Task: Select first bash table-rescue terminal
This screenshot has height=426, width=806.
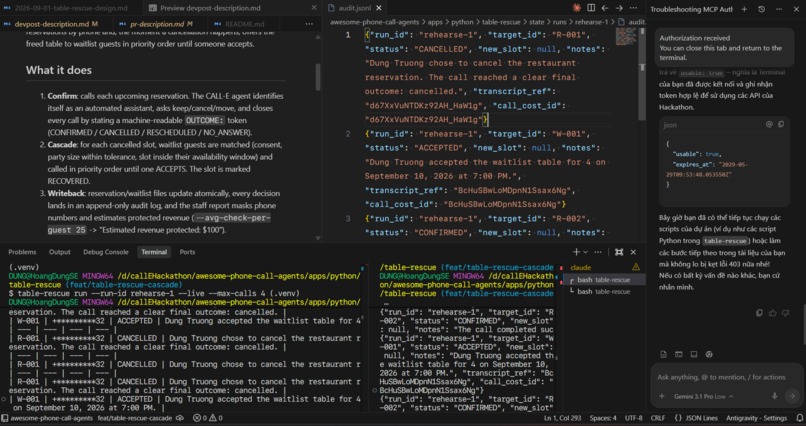Action: click(x=603, y=280)
